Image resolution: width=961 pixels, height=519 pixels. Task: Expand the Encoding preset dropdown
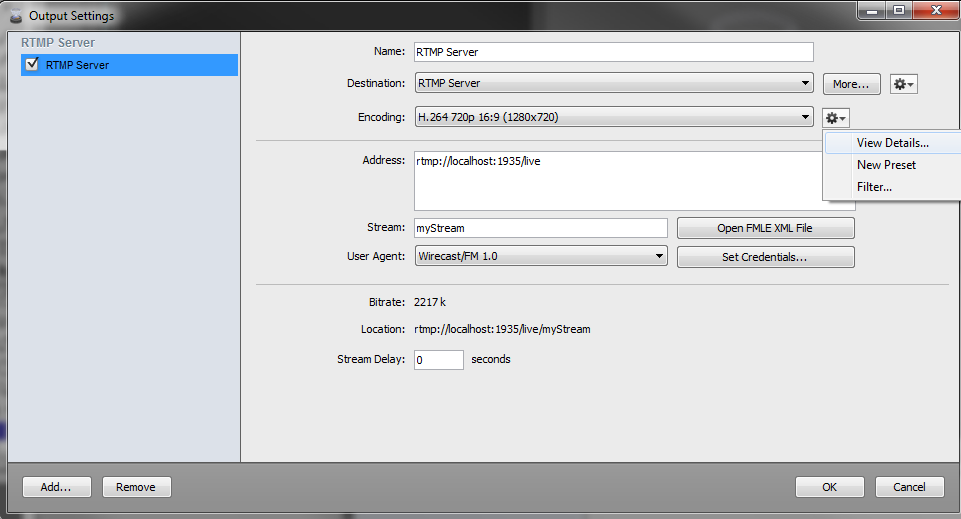[614, 116]
